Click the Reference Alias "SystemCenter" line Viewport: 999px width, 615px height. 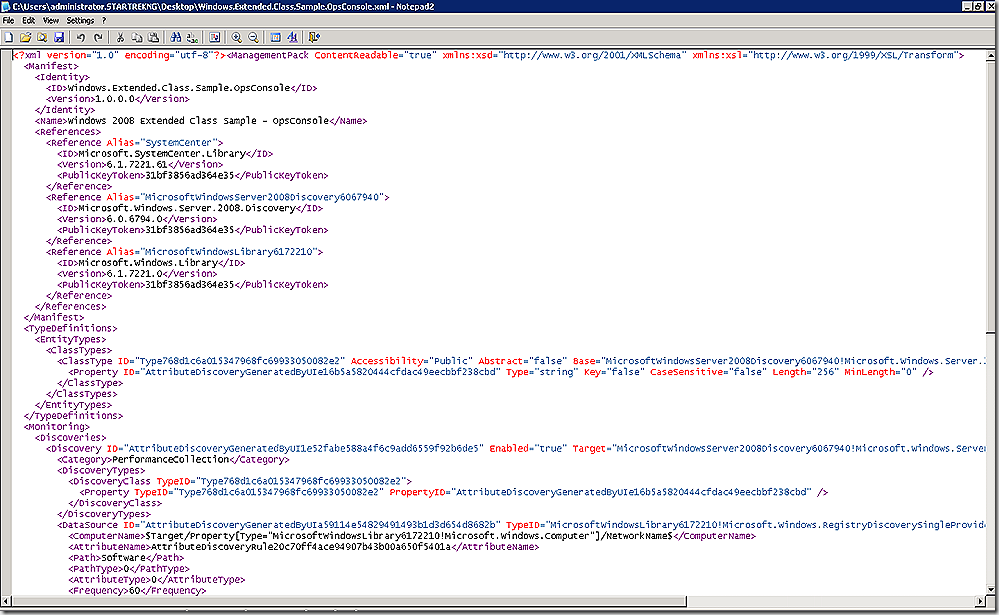tap(134, 143)
